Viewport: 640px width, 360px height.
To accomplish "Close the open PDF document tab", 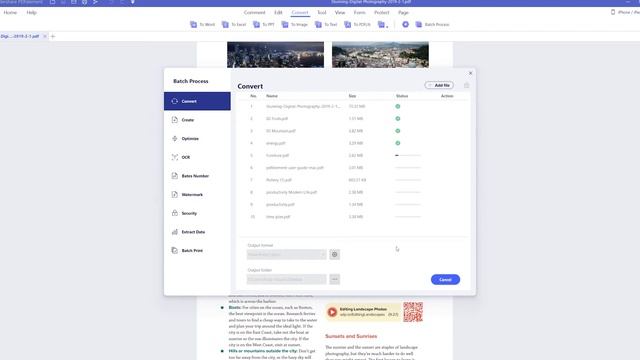I will 45,36.
